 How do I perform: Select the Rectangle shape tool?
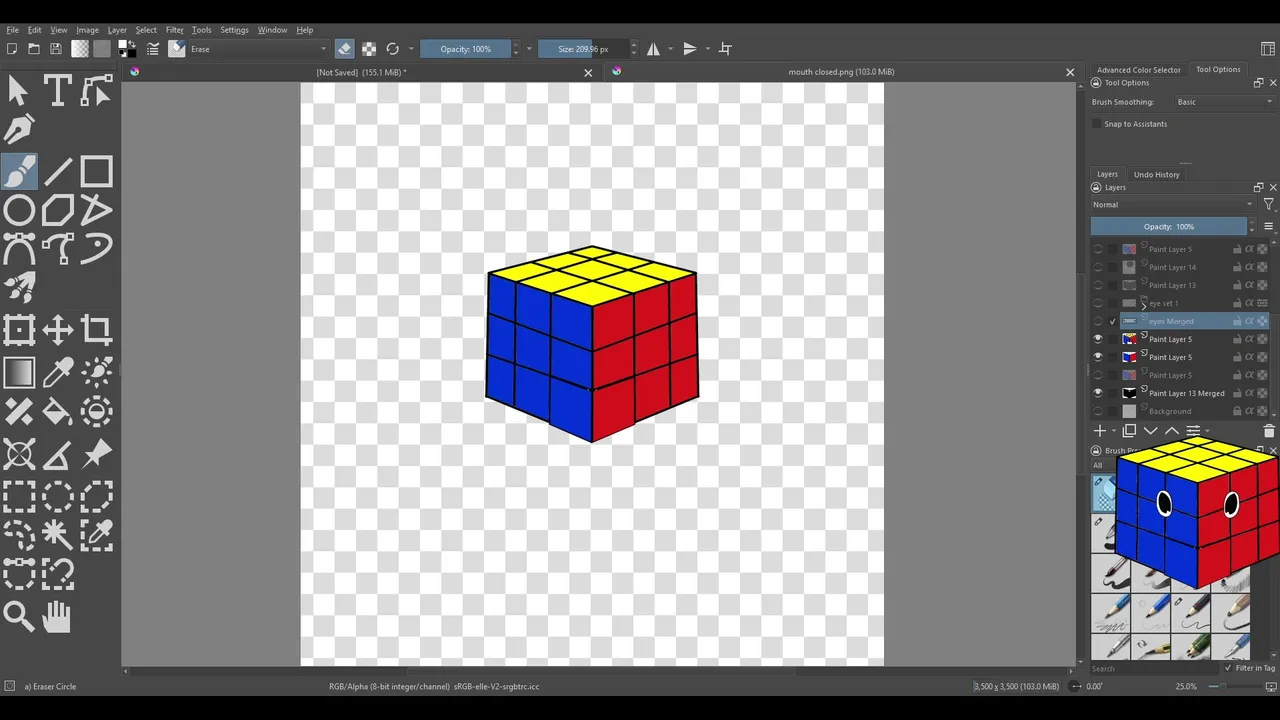pyautogui.click(x=96, y=171)
